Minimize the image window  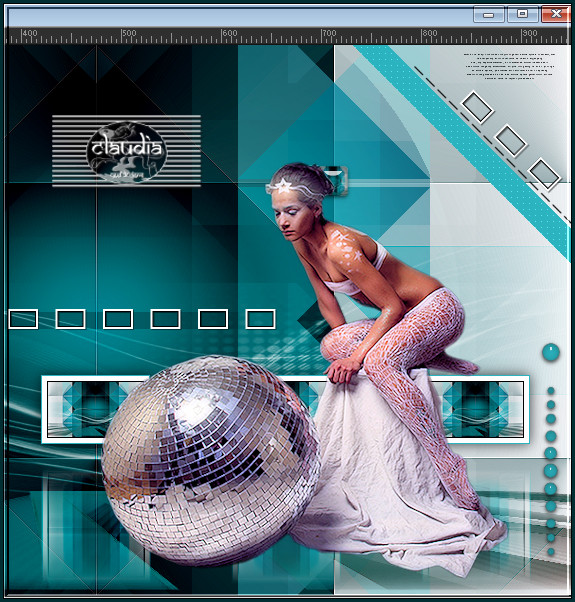(x=488, y=14)
